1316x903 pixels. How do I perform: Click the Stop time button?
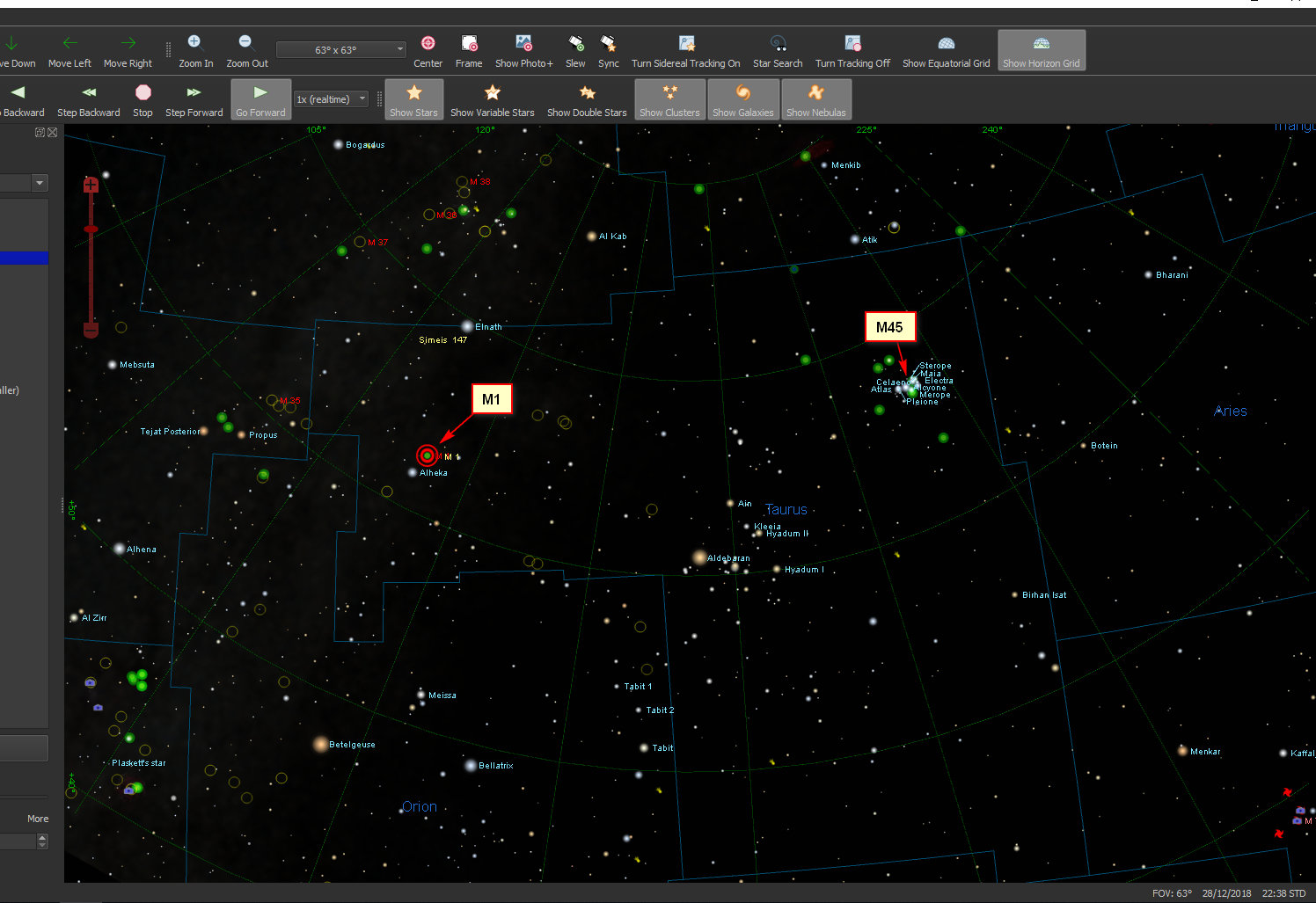143,99
